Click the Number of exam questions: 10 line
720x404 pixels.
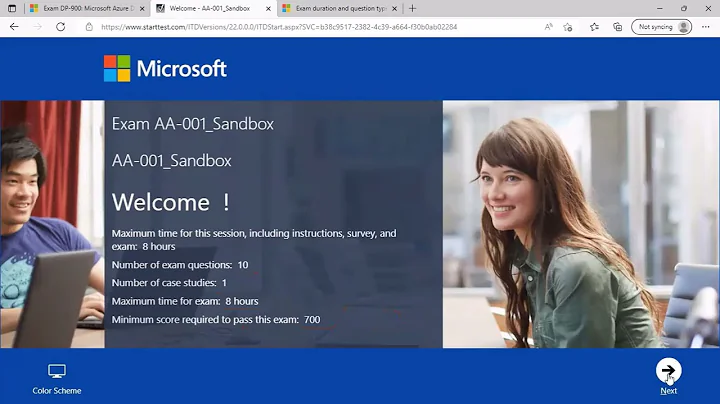tap(180, 265)
